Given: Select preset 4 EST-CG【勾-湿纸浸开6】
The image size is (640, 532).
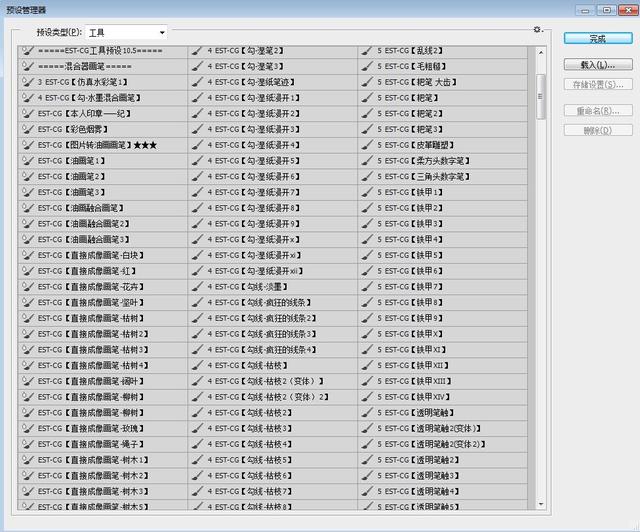Looking at the screenshot, I should point(273,176).
